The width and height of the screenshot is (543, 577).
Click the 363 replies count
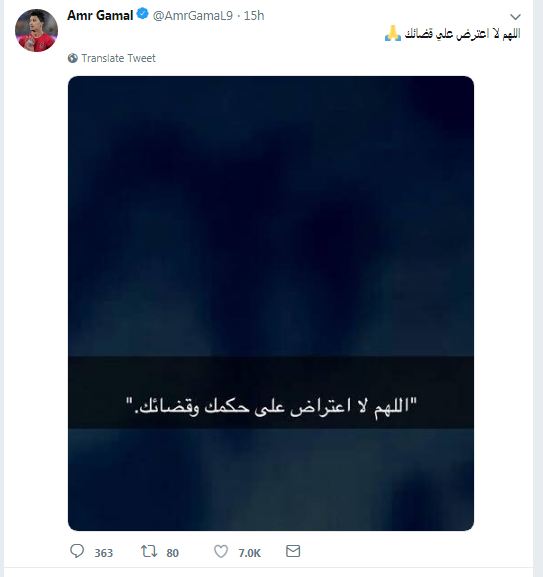[x=103, y=553]
